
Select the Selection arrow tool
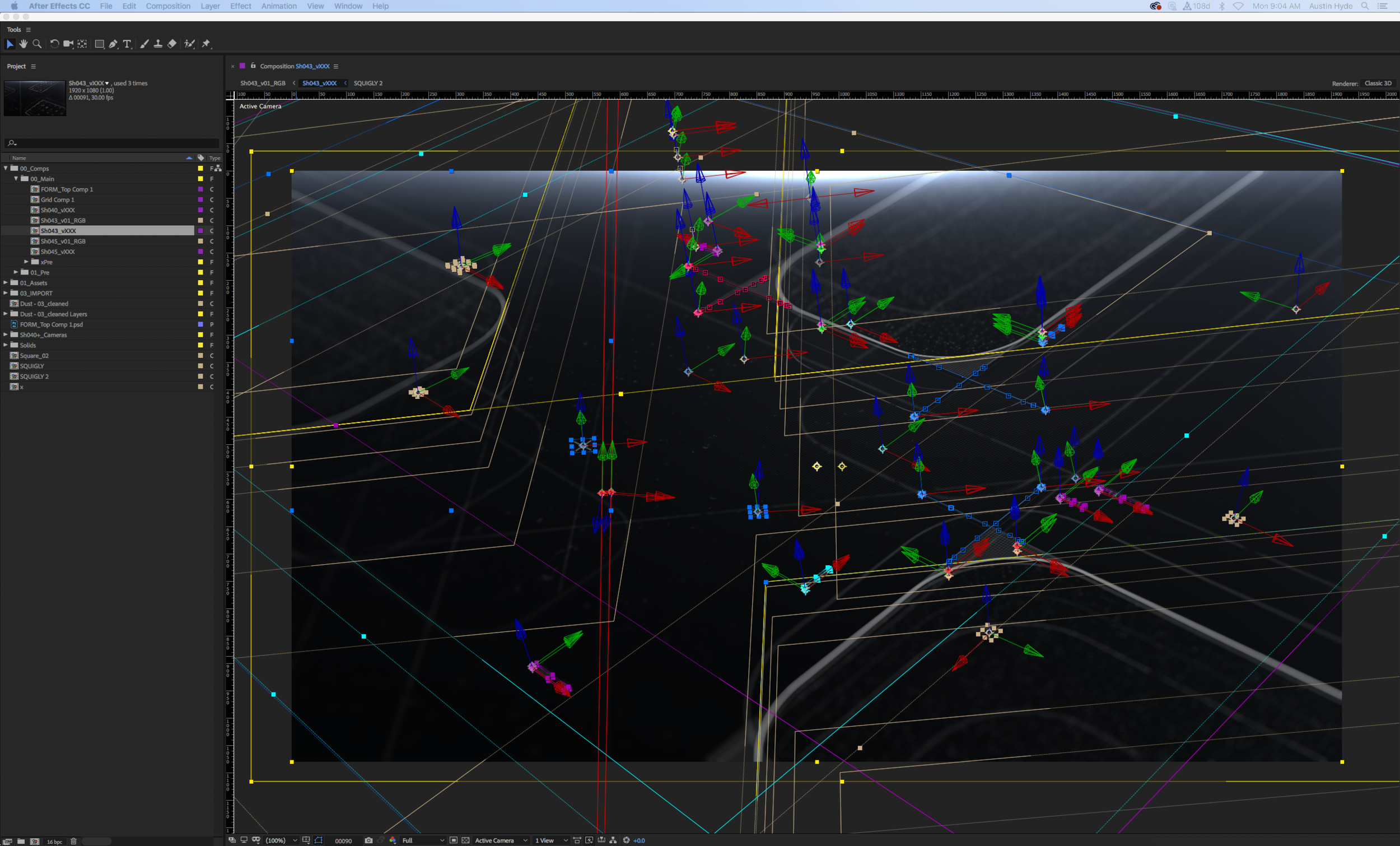10,44
